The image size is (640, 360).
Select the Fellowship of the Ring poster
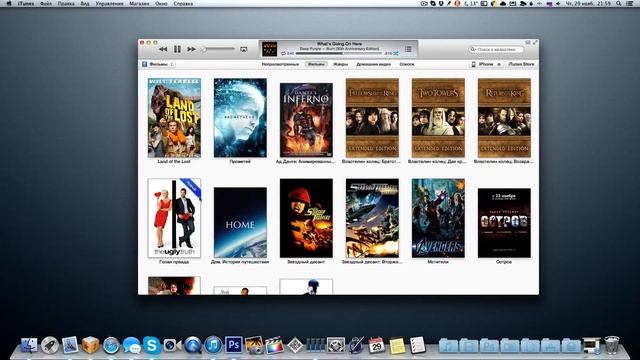tap(372, 118)
